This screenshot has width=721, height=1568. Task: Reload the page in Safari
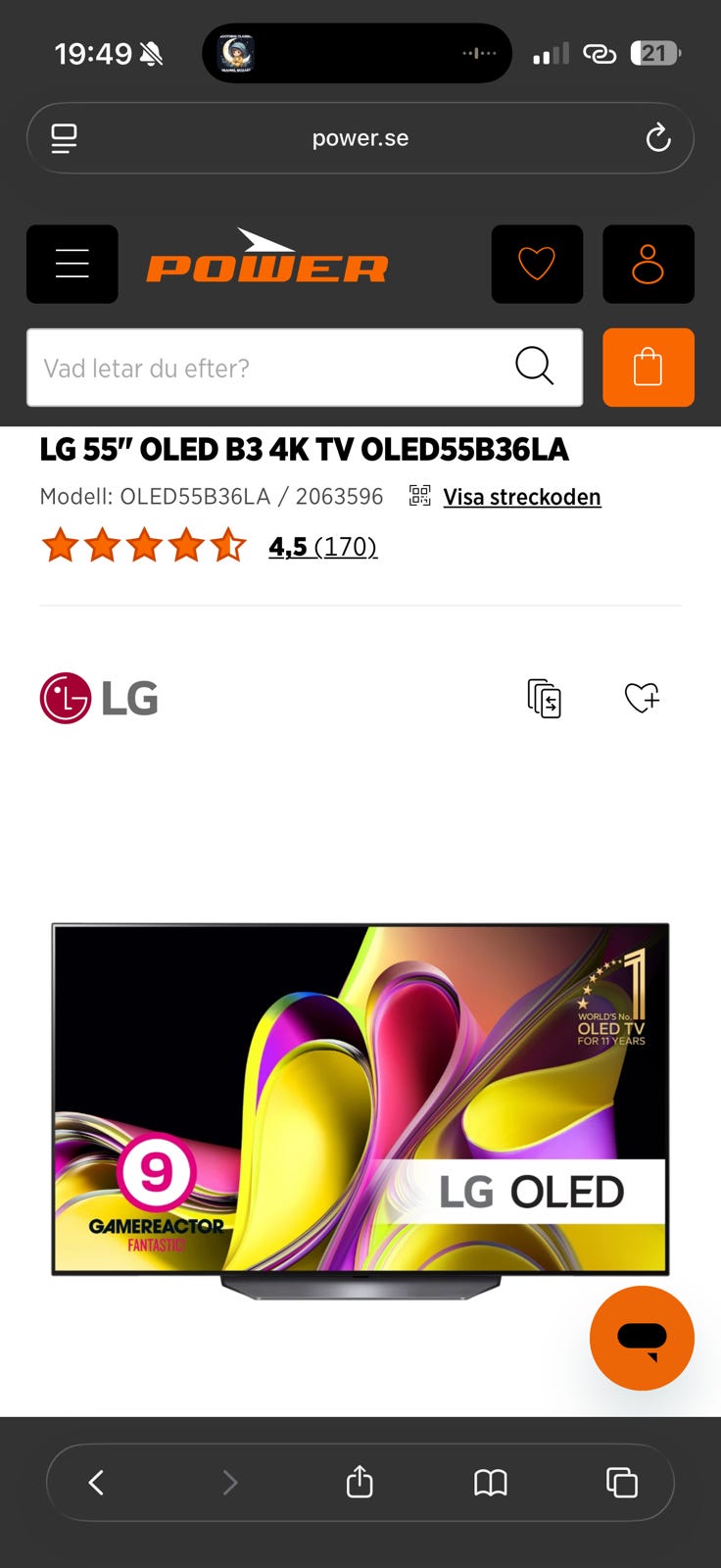[x=658, y=138]
